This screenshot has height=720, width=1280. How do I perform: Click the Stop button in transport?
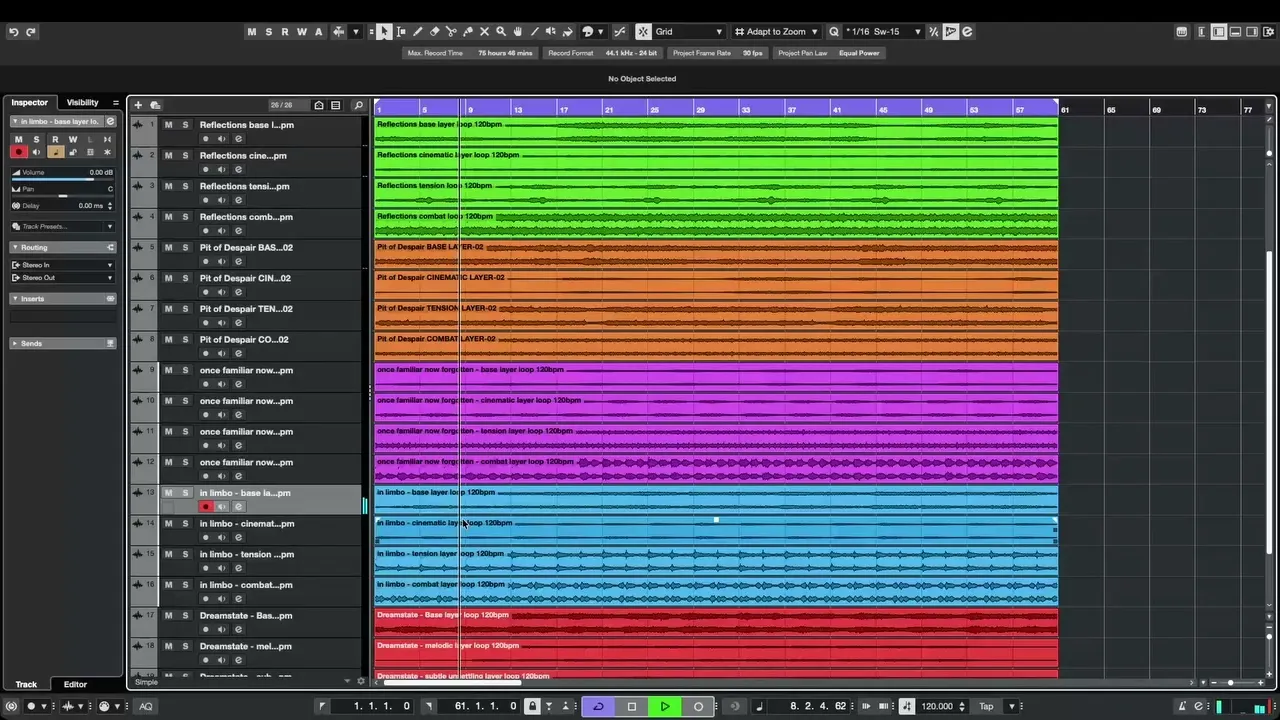pos(631,706)
